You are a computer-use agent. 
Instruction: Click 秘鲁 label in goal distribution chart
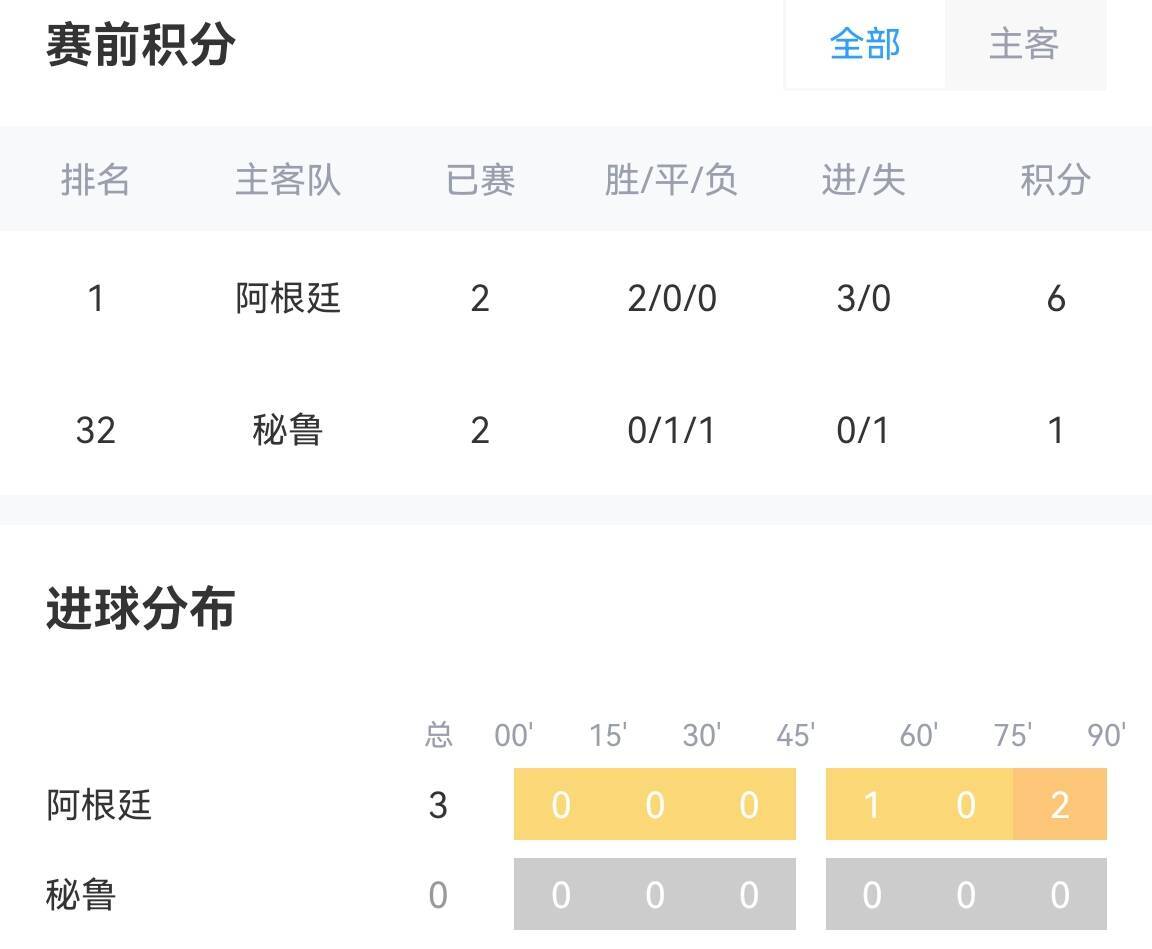(x=81, y=894)
